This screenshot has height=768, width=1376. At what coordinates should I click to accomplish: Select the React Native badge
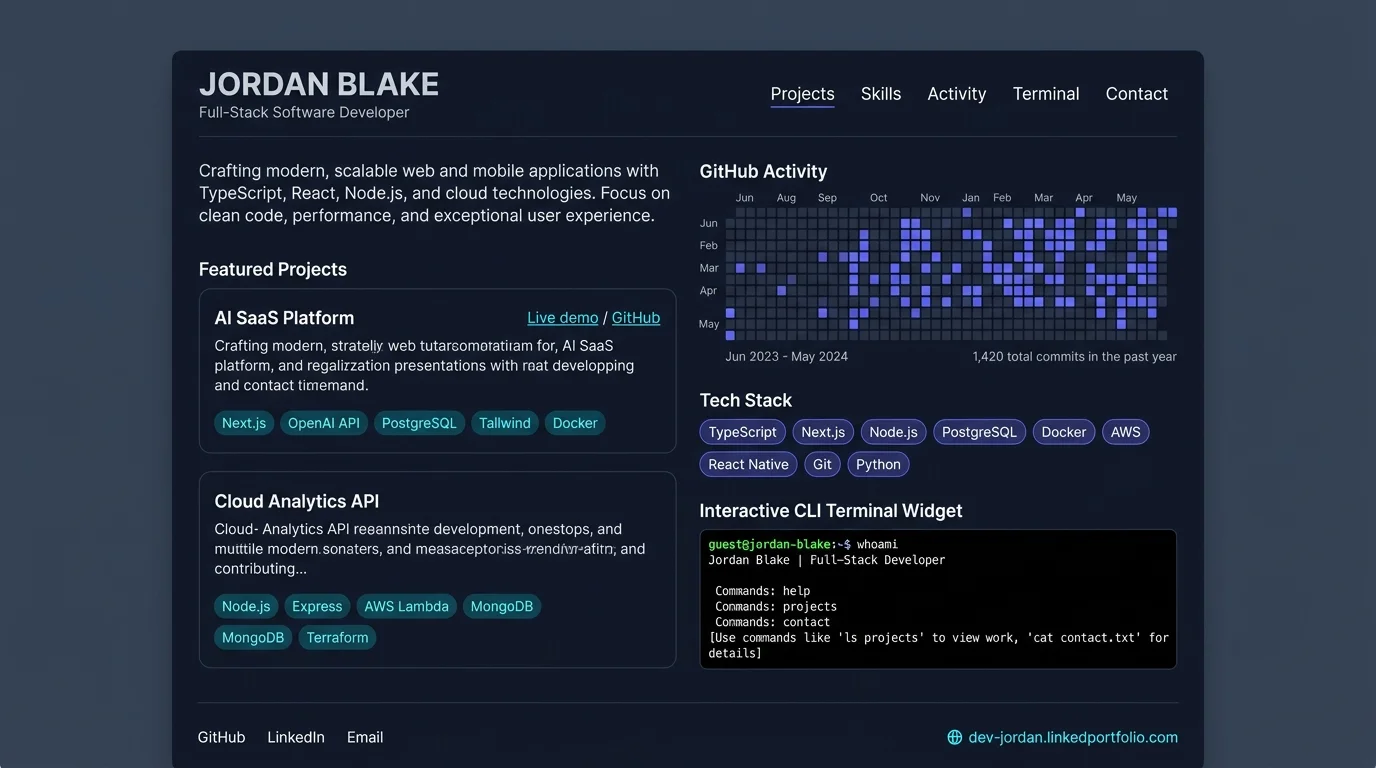(x=748, y=464)
